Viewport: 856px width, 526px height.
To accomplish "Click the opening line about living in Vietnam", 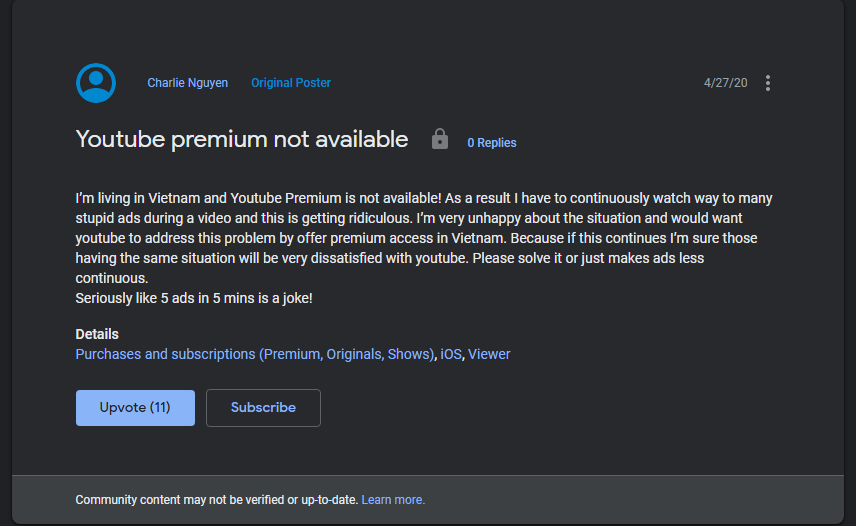I will 424,198.
